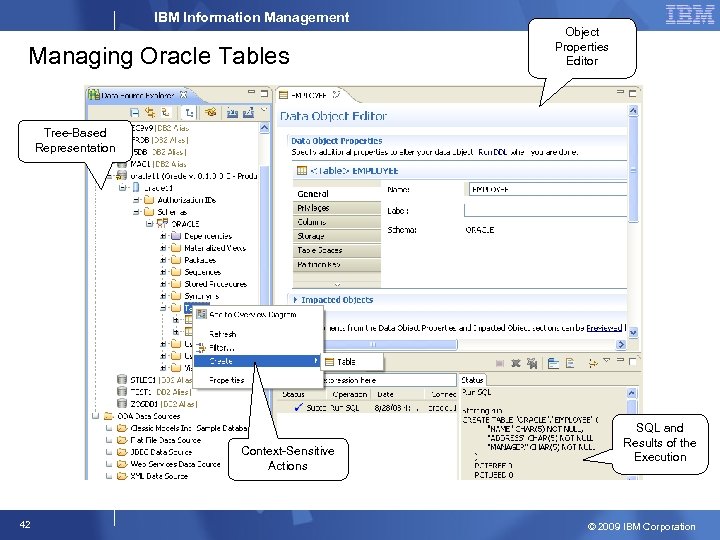
Task: Open the SQL Results view menu triangle
Action: tap(607, 360)
